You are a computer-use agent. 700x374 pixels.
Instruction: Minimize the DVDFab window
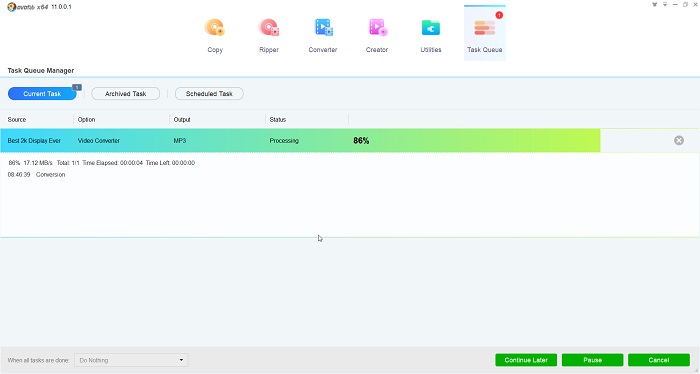pyautogui.click(x=675, y=4)
